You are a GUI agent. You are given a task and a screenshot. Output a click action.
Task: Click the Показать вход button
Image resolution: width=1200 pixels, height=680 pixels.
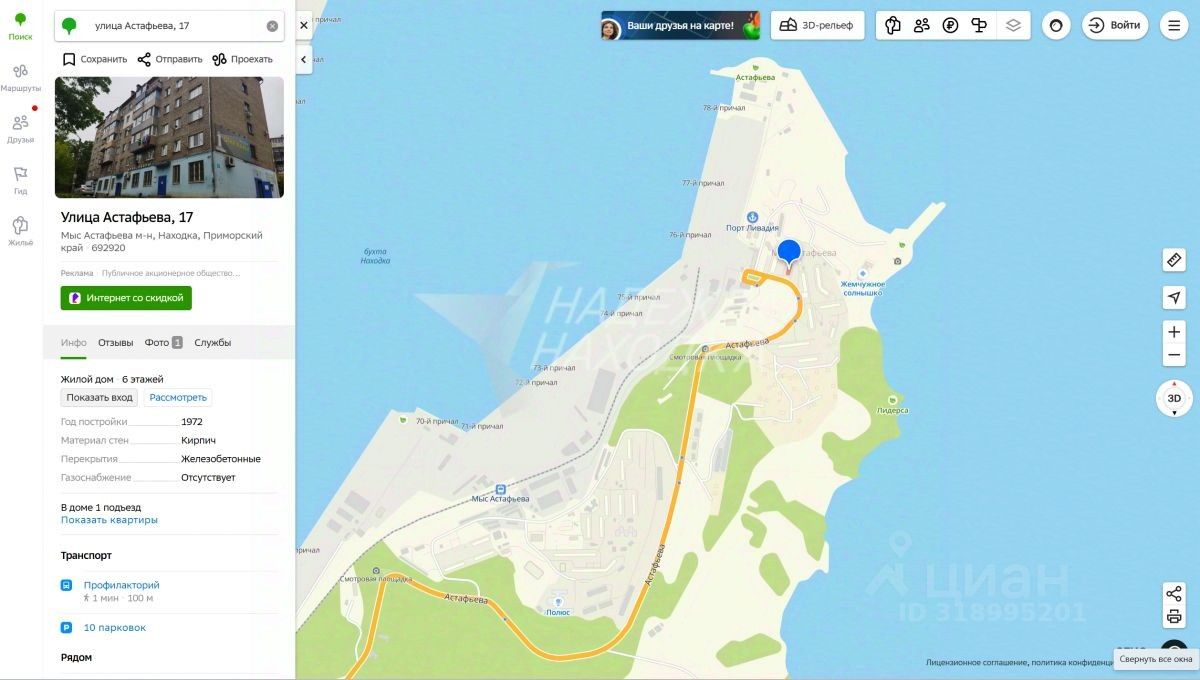pos(100,397)
